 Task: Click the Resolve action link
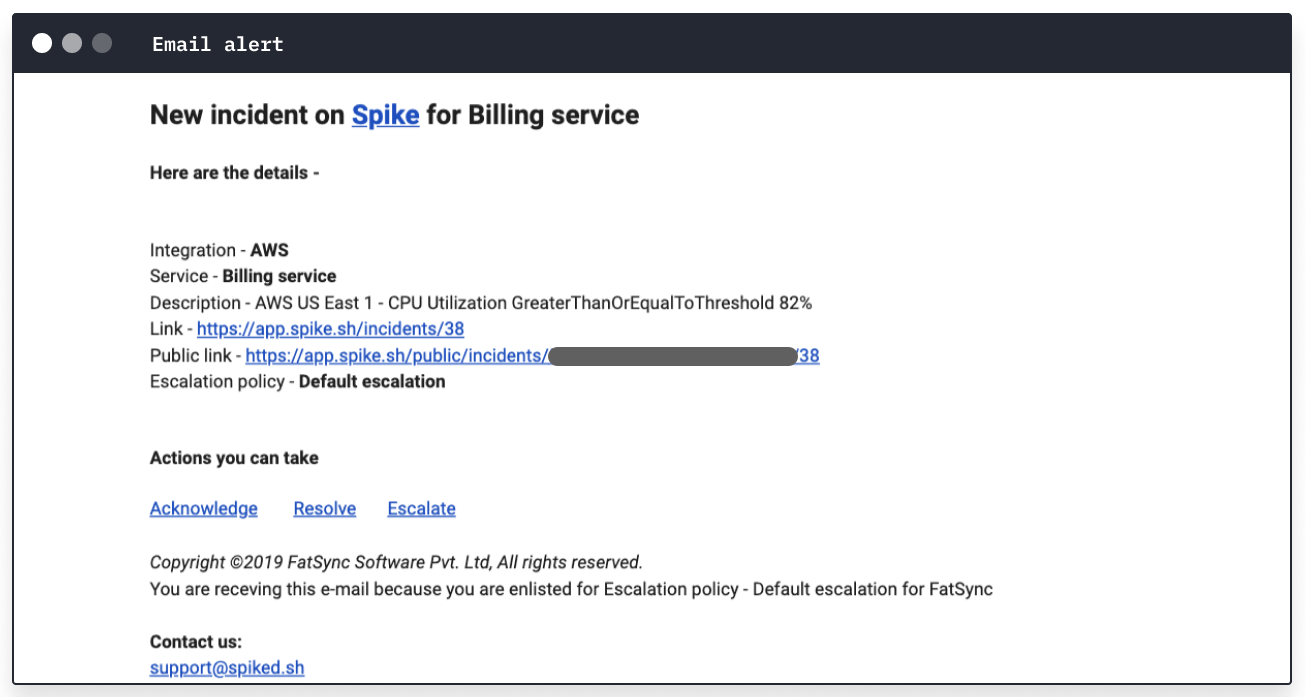[325, 508]
